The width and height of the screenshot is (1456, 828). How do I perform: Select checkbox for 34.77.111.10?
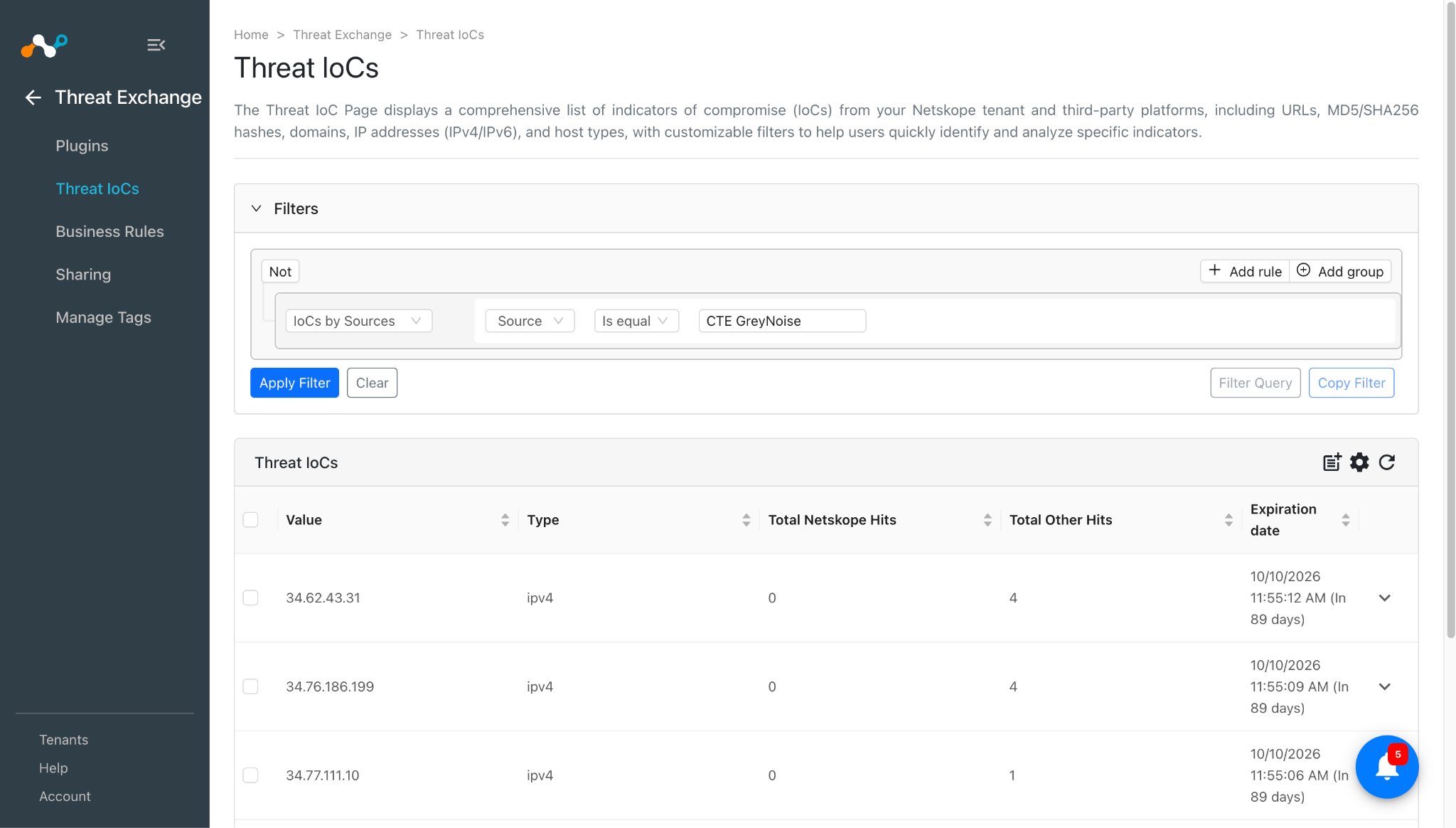click(x=250, y=775)
